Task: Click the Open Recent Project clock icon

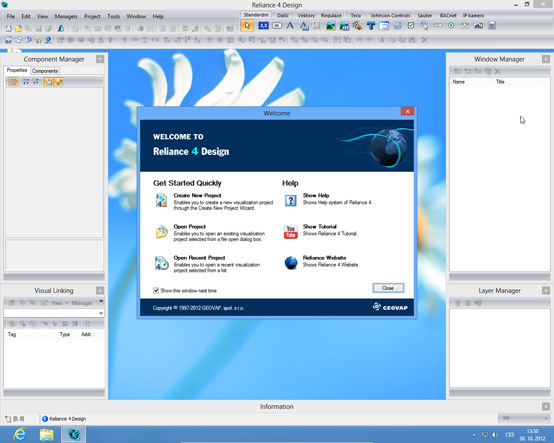Action: [x=161, y=263]
